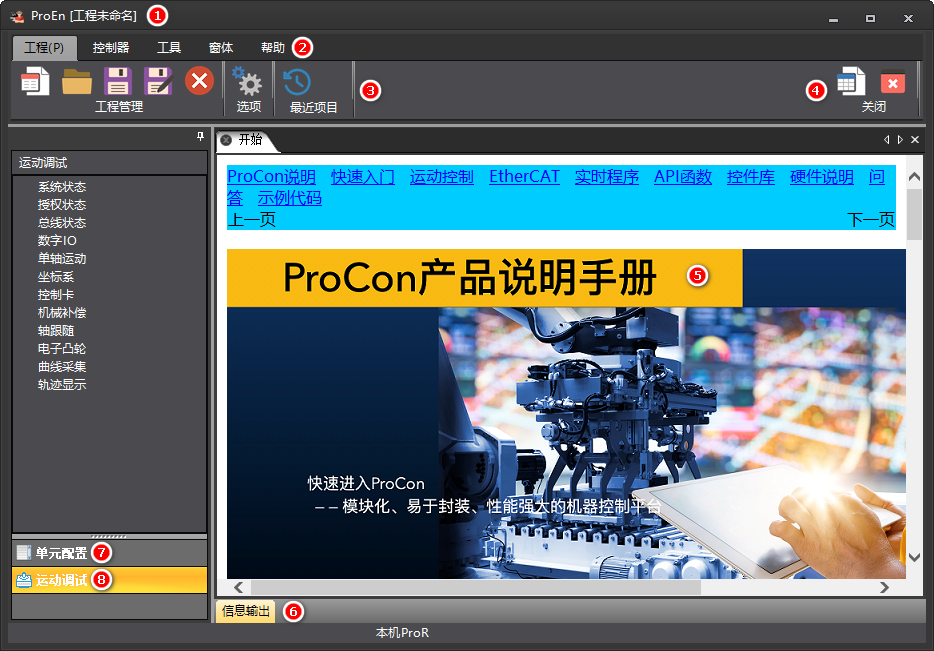Open a project via the folder icon
This screenshot has height=651, width=934.
[77, 82]
